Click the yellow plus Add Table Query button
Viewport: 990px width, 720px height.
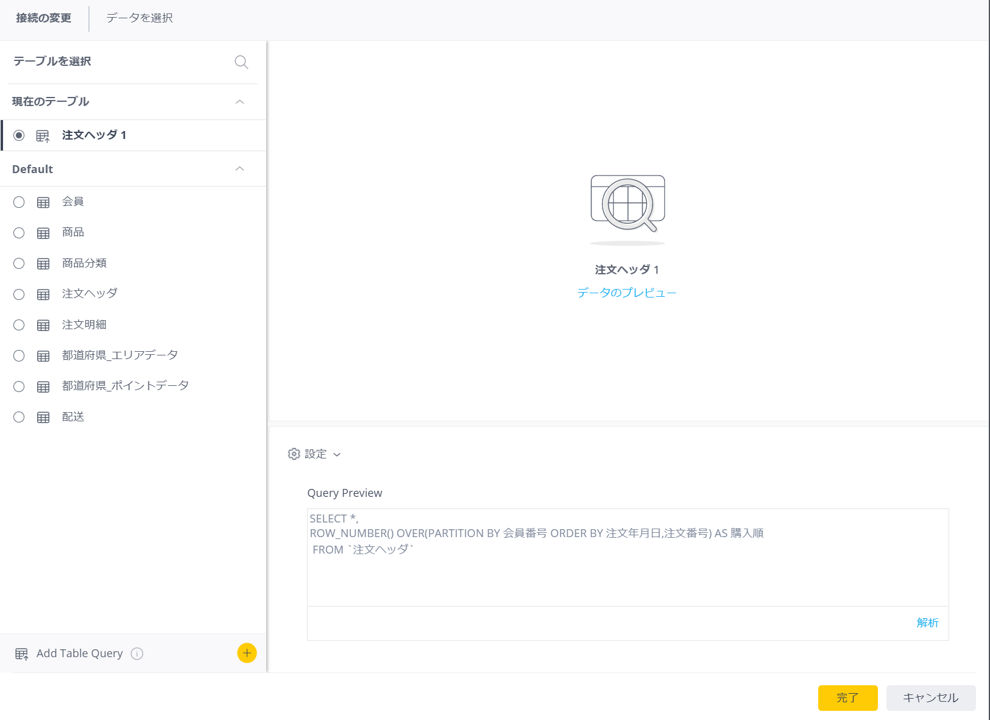[x=247, y=653]
